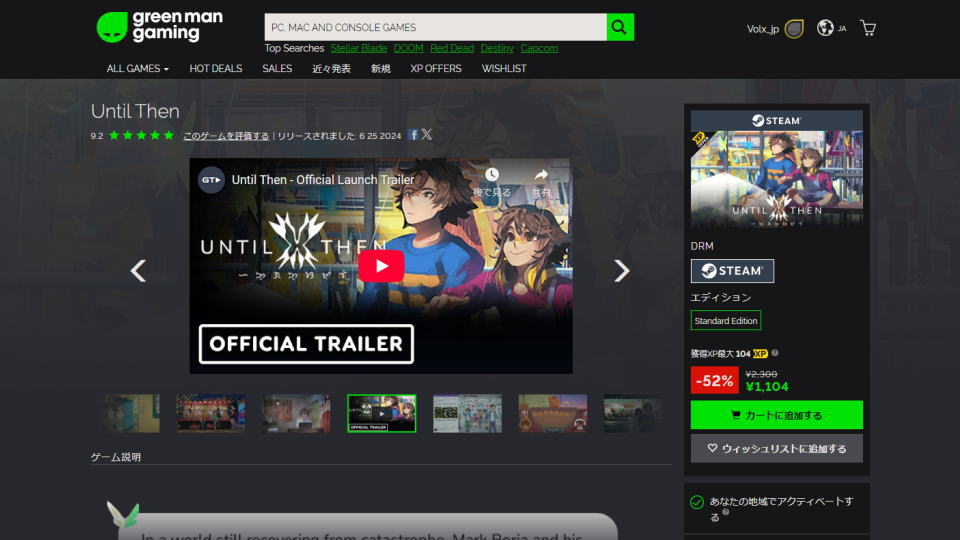Select the Standard Edition option
The width and height of the screenshot is (960, 540).
(x=726, y=321)
